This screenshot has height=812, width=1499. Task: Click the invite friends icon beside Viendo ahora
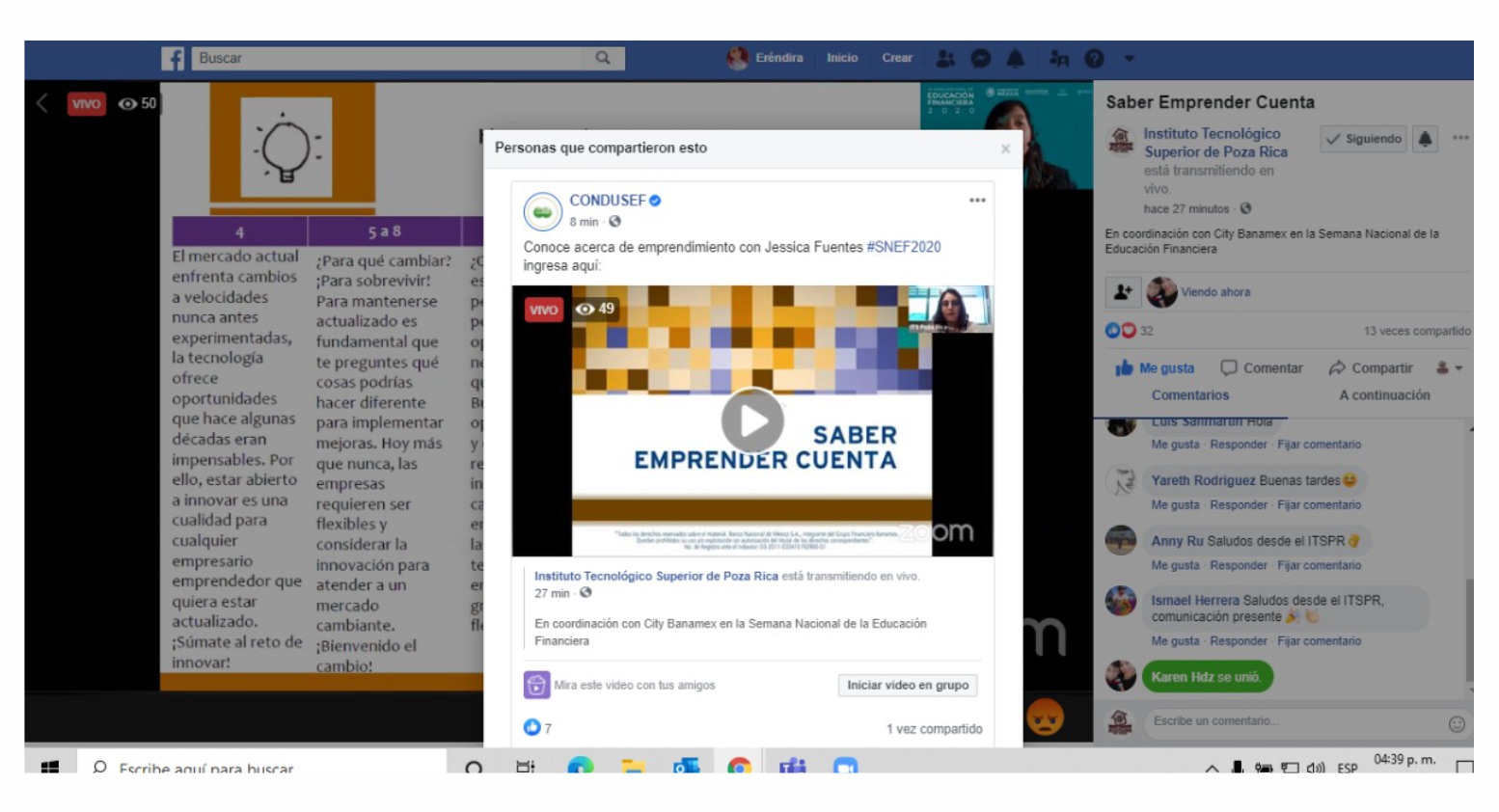(1123, 291)
